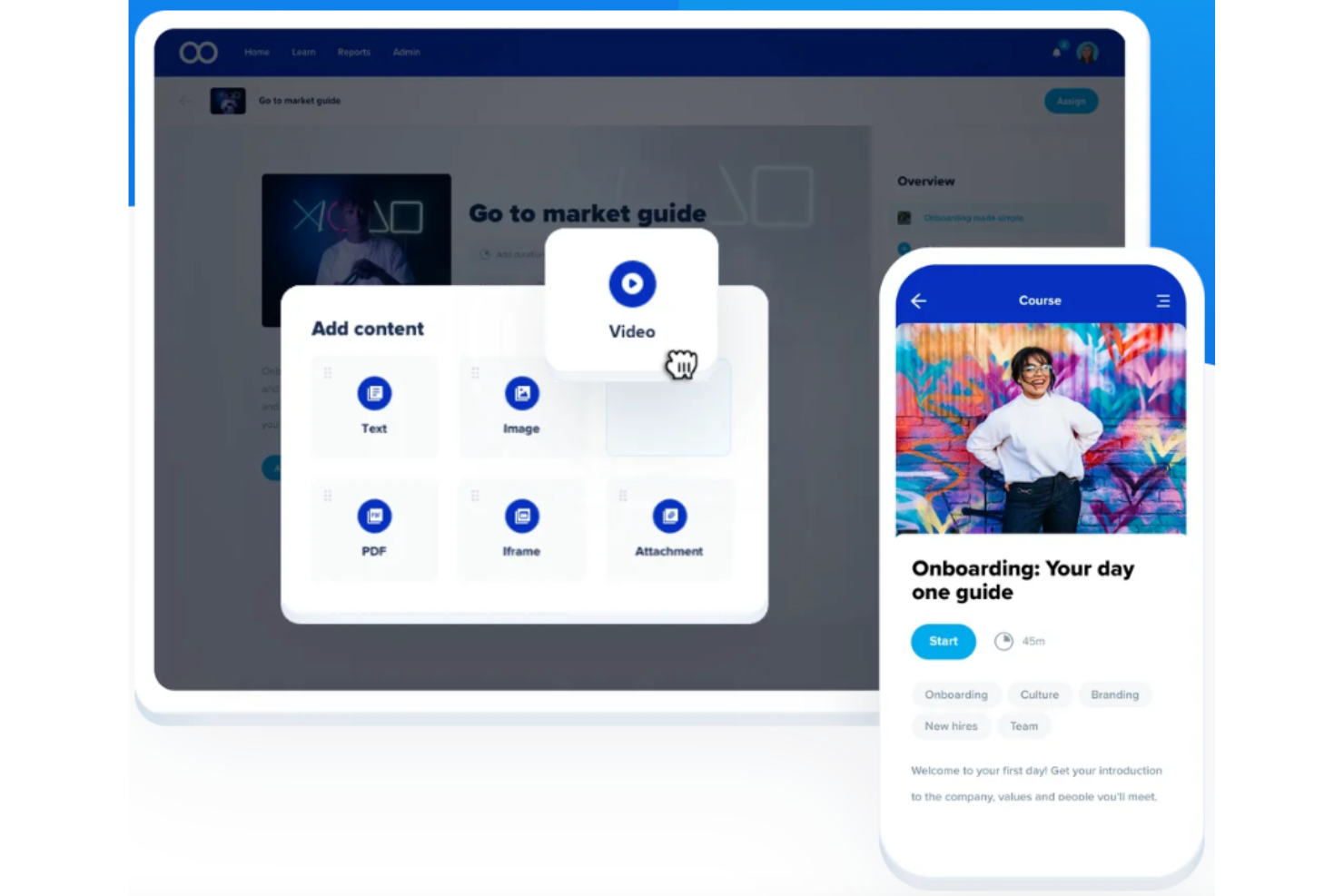Open the Reports menu item
Viewport: 1344px width, 896px height.
point(353,53)
